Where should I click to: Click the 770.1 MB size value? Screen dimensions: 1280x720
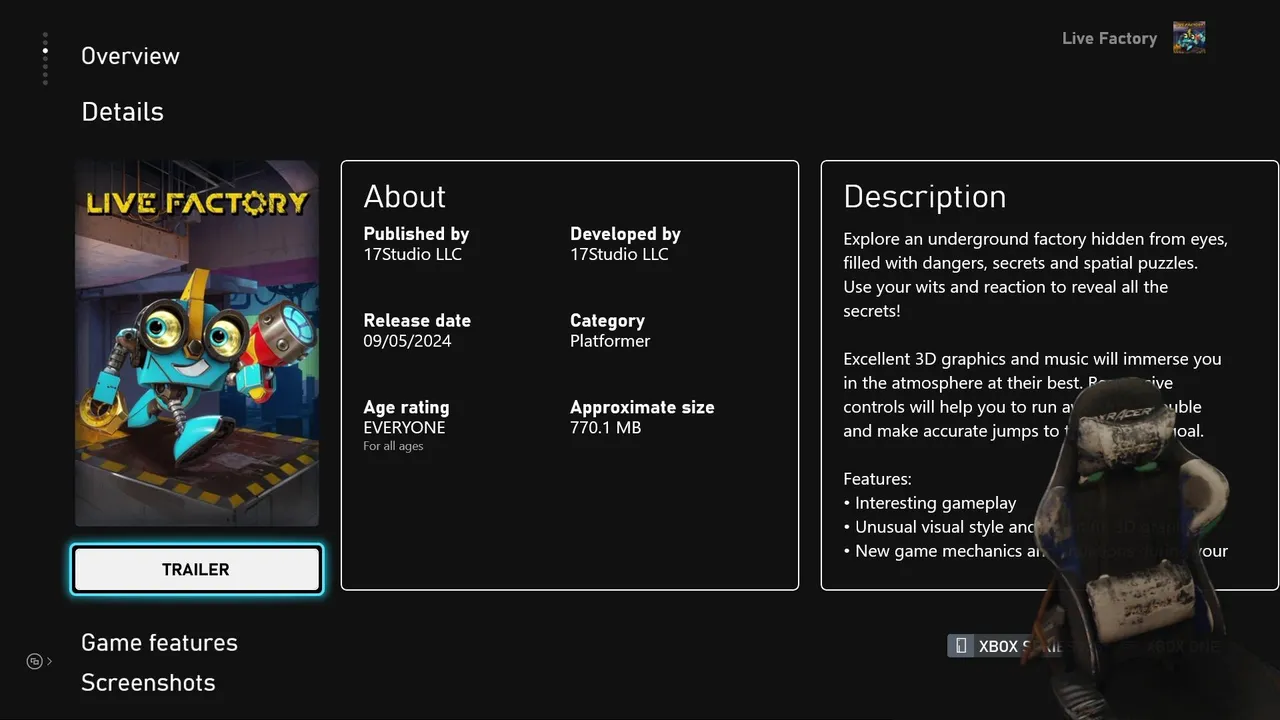(x=605, y=428)
